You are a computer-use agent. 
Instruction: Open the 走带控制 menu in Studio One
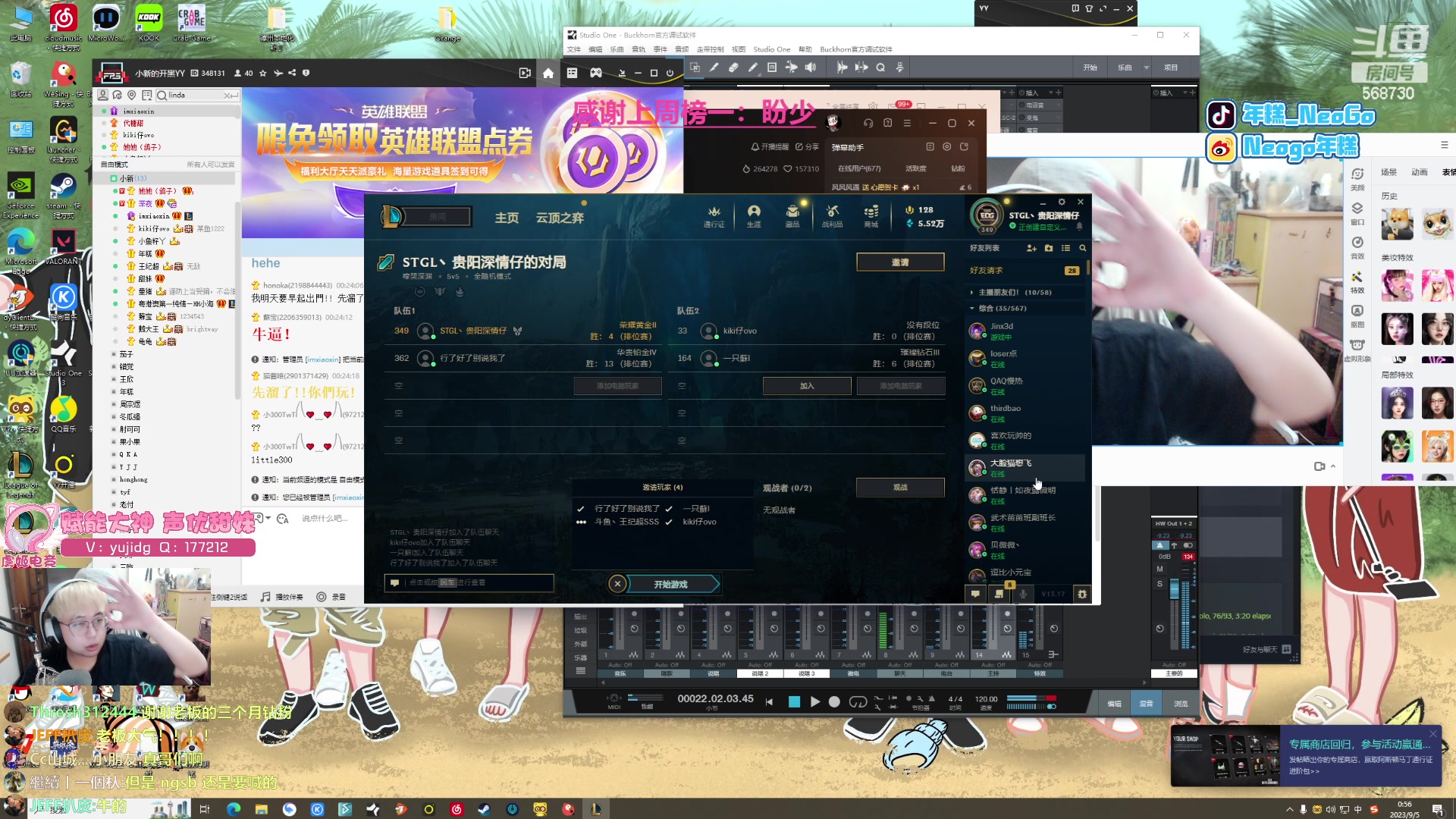[x=711, y=49]
